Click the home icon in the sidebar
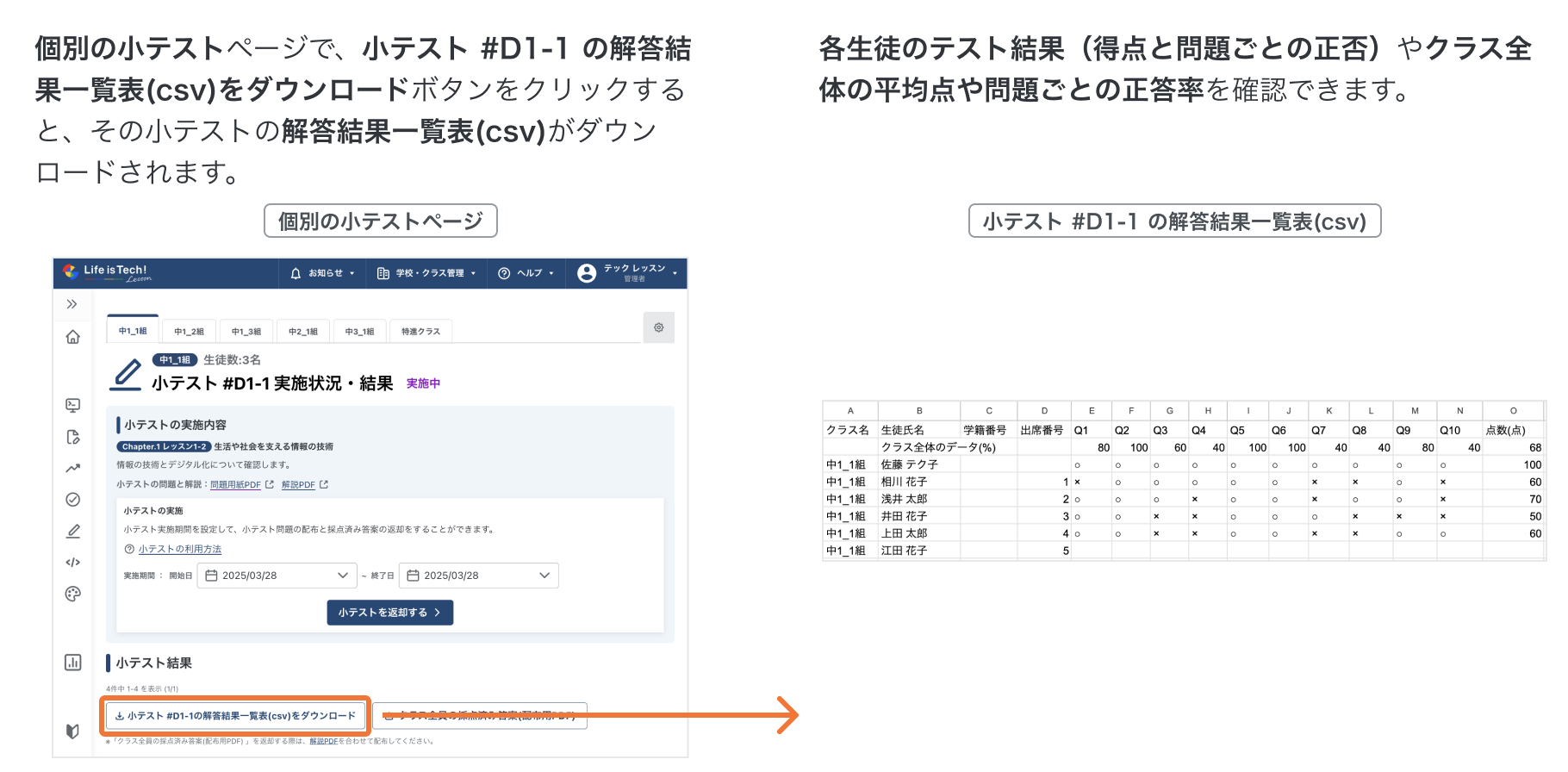 (73, 337)
